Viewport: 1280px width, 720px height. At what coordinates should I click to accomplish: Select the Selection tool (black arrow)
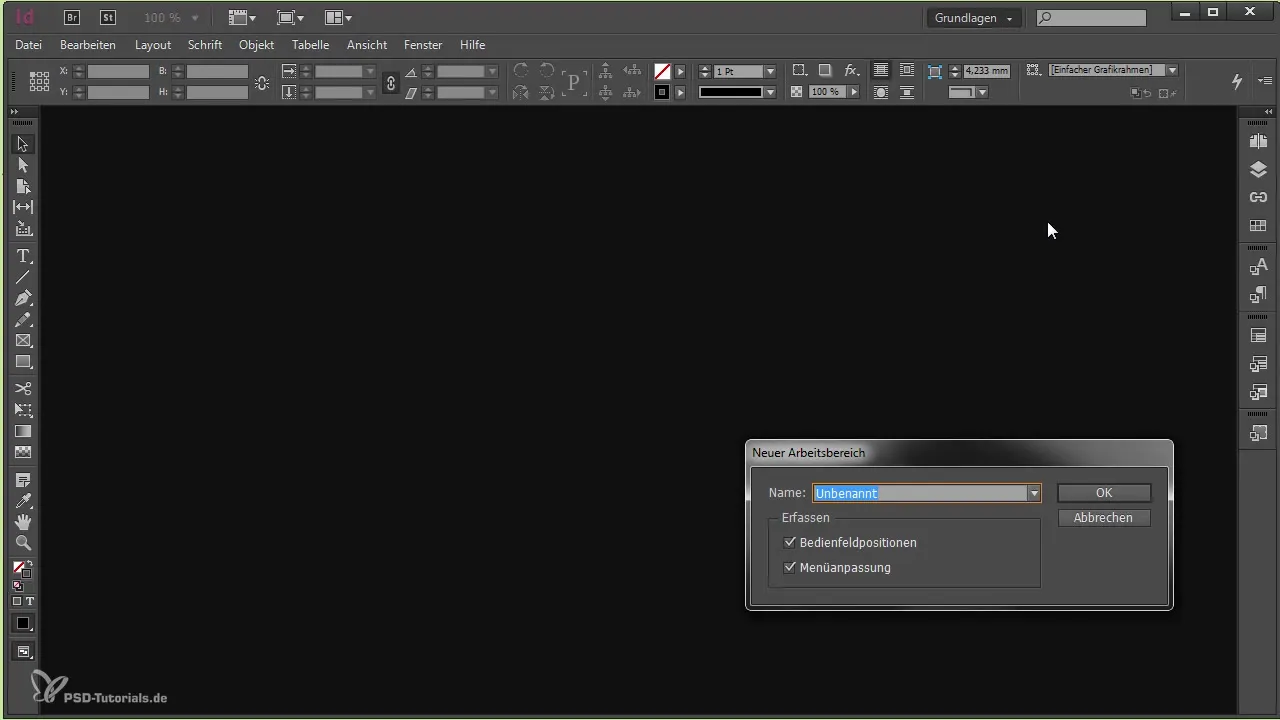tap(23, 144)
